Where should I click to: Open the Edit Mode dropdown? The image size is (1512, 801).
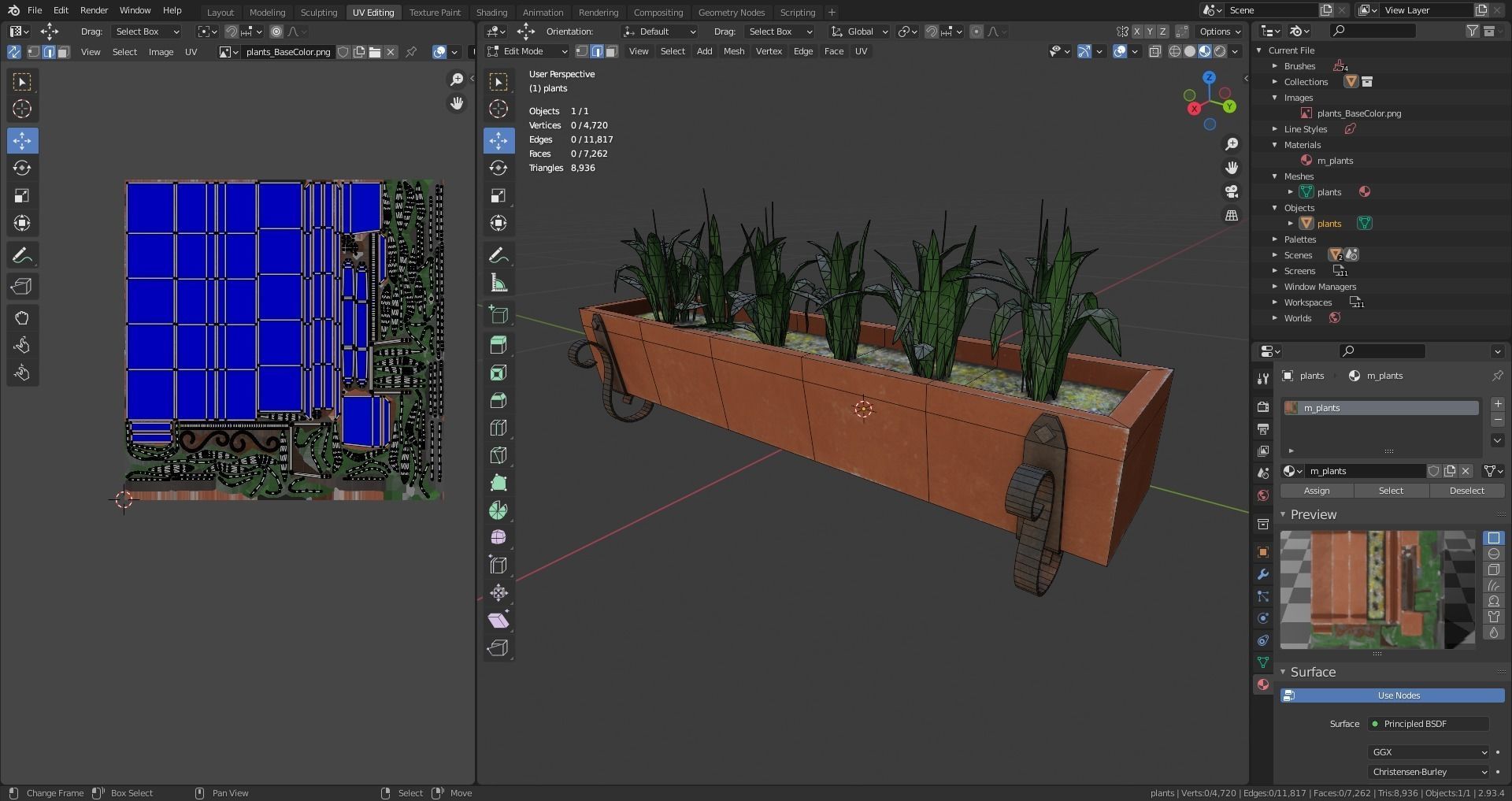click(527, 51)
